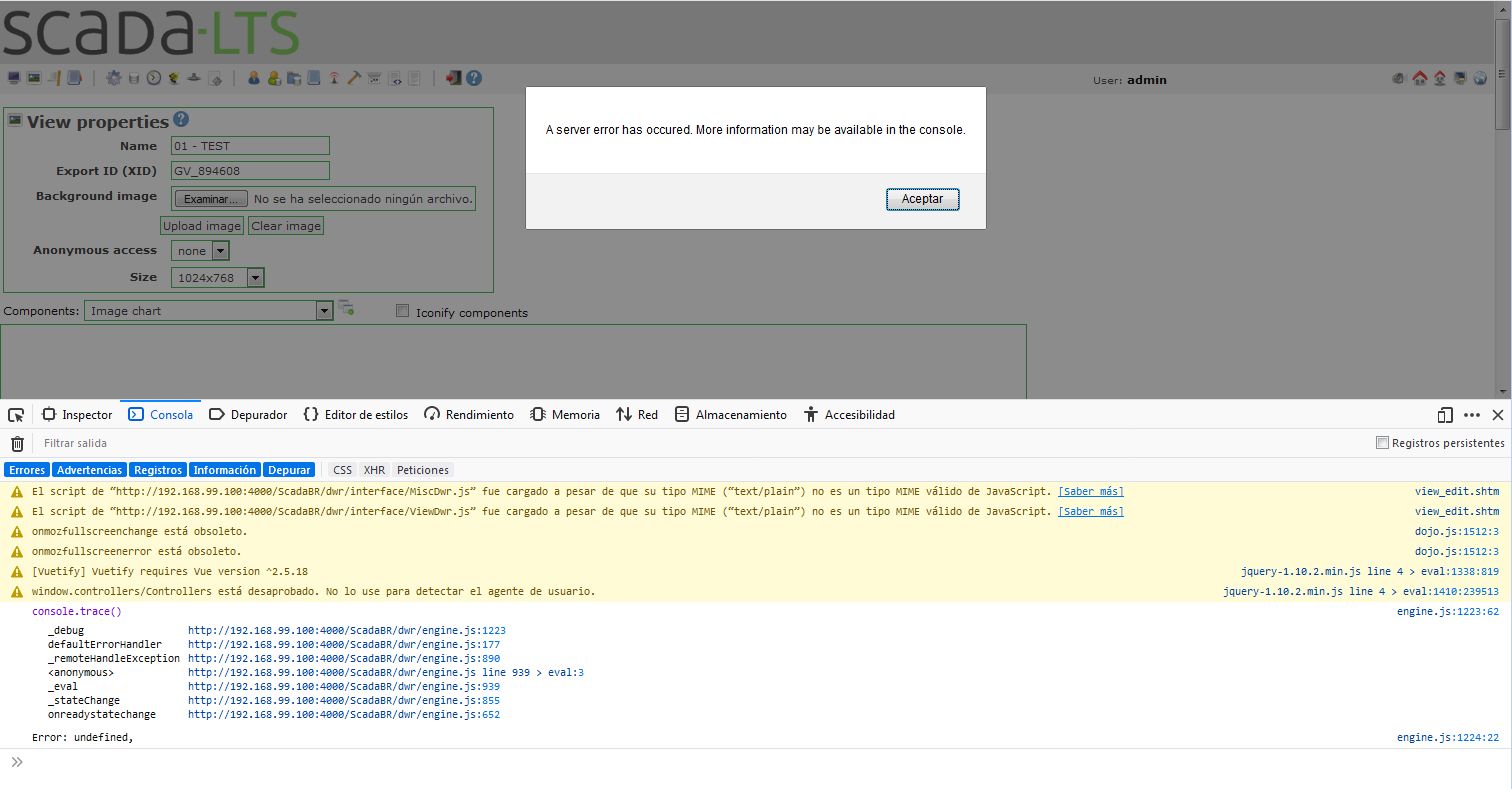
Task: Switch to the Red devtools tab
Action: tap(637, 414)
